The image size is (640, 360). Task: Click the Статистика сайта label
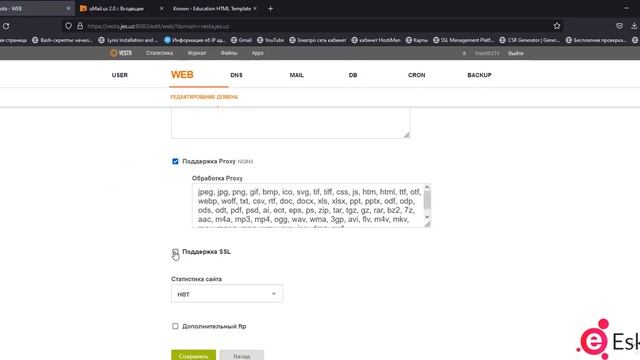pos(196,279)
